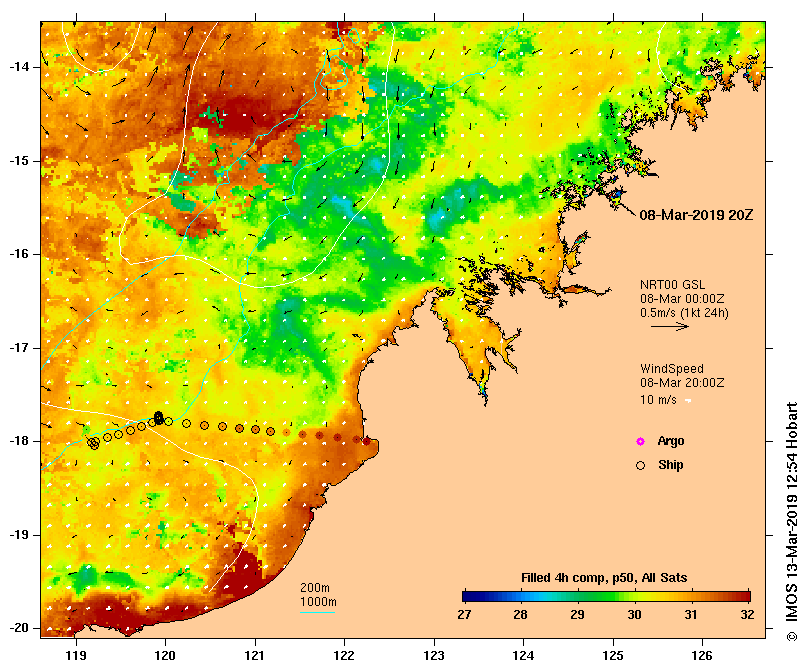
Task: Click the '10 m/s' wind scale label
Action: click(x=658, y=400)
